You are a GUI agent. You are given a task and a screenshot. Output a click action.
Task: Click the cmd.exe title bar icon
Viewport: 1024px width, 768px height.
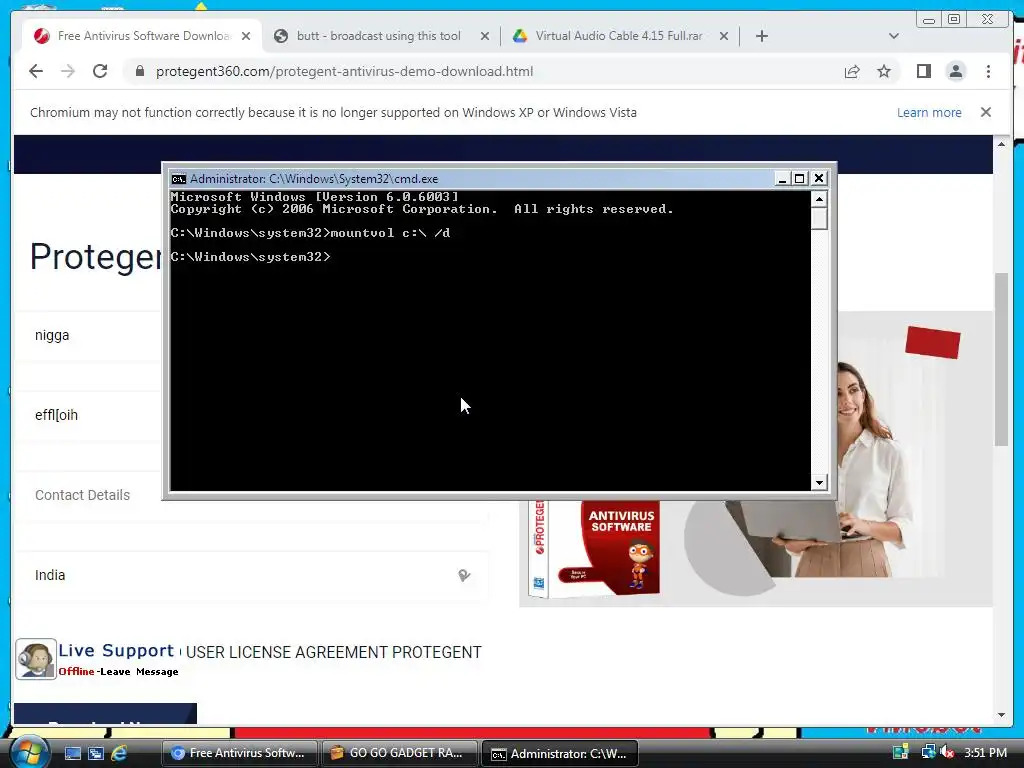pos(178,179)
